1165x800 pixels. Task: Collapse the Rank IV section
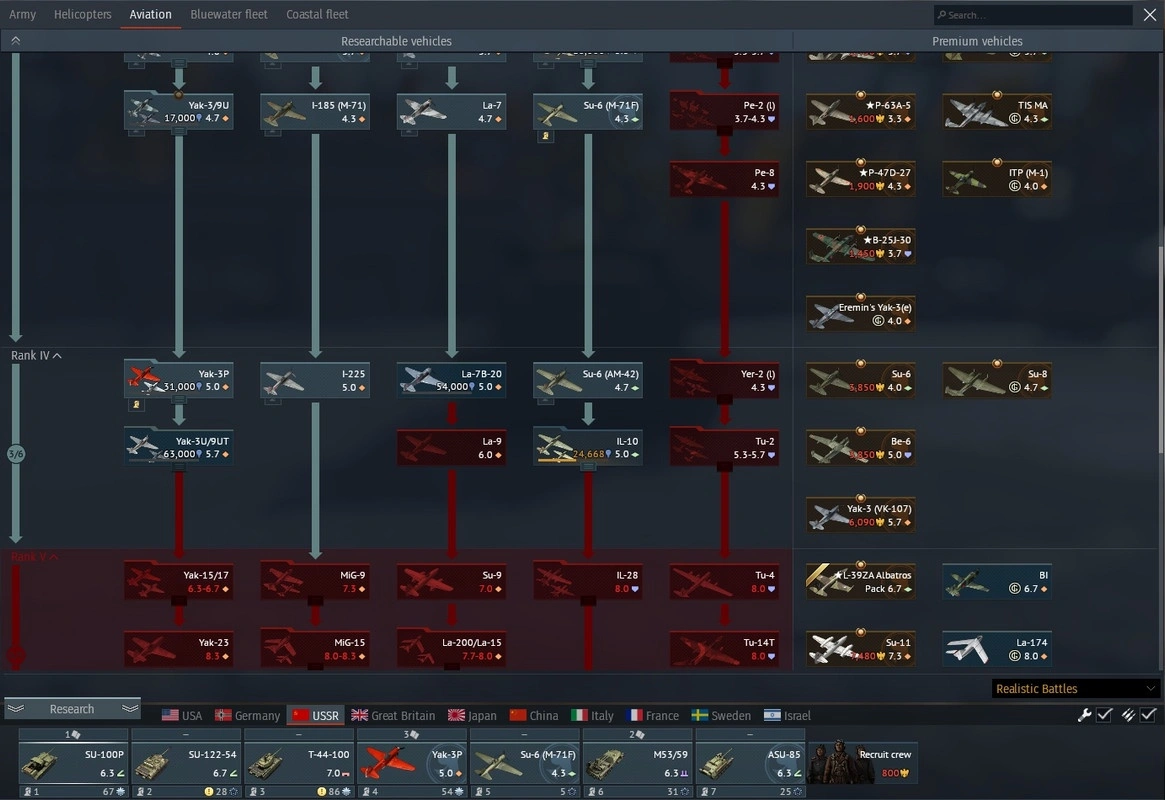(37, 356)
